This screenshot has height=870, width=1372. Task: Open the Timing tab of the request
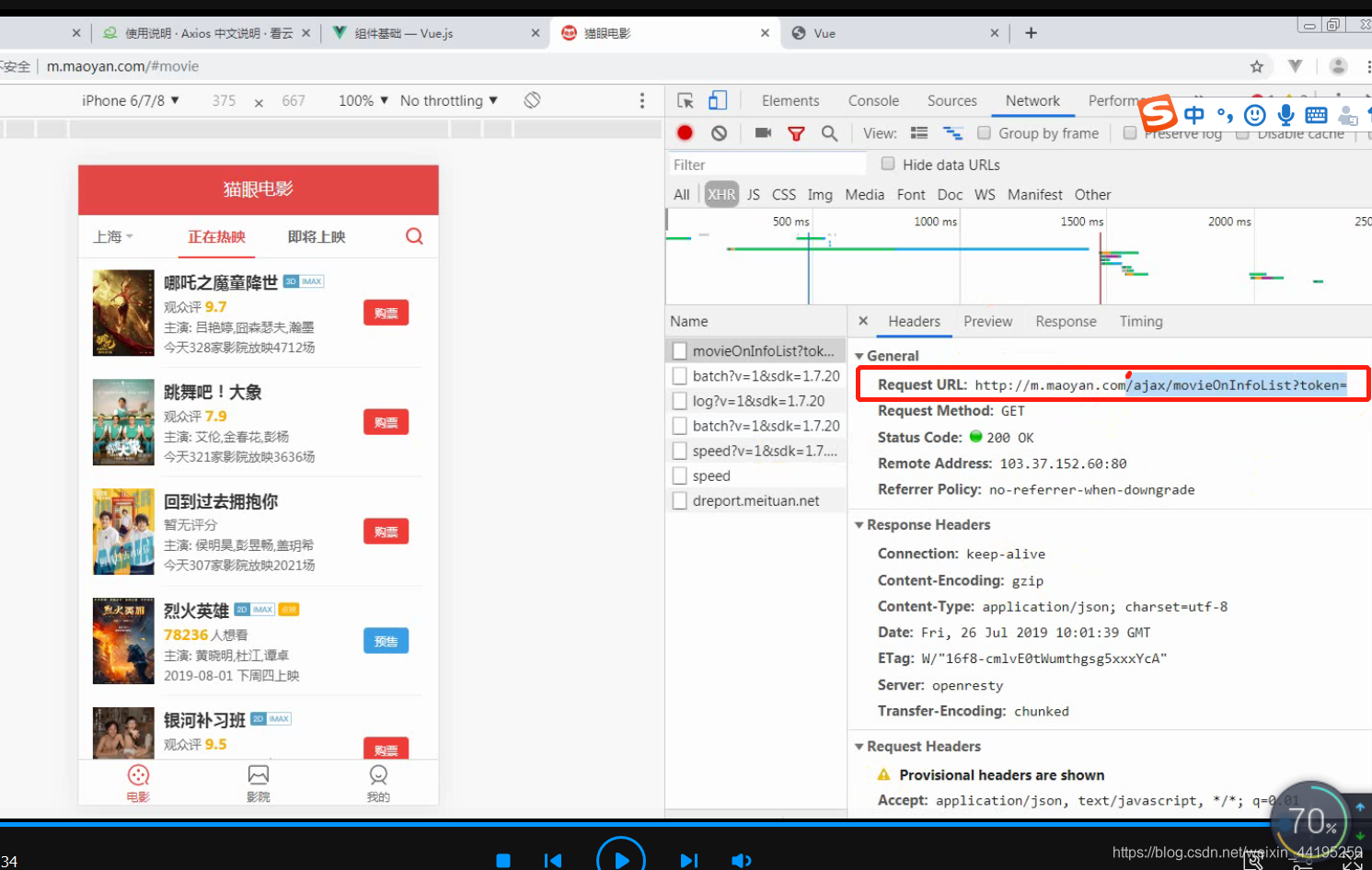pos(1141,321)
